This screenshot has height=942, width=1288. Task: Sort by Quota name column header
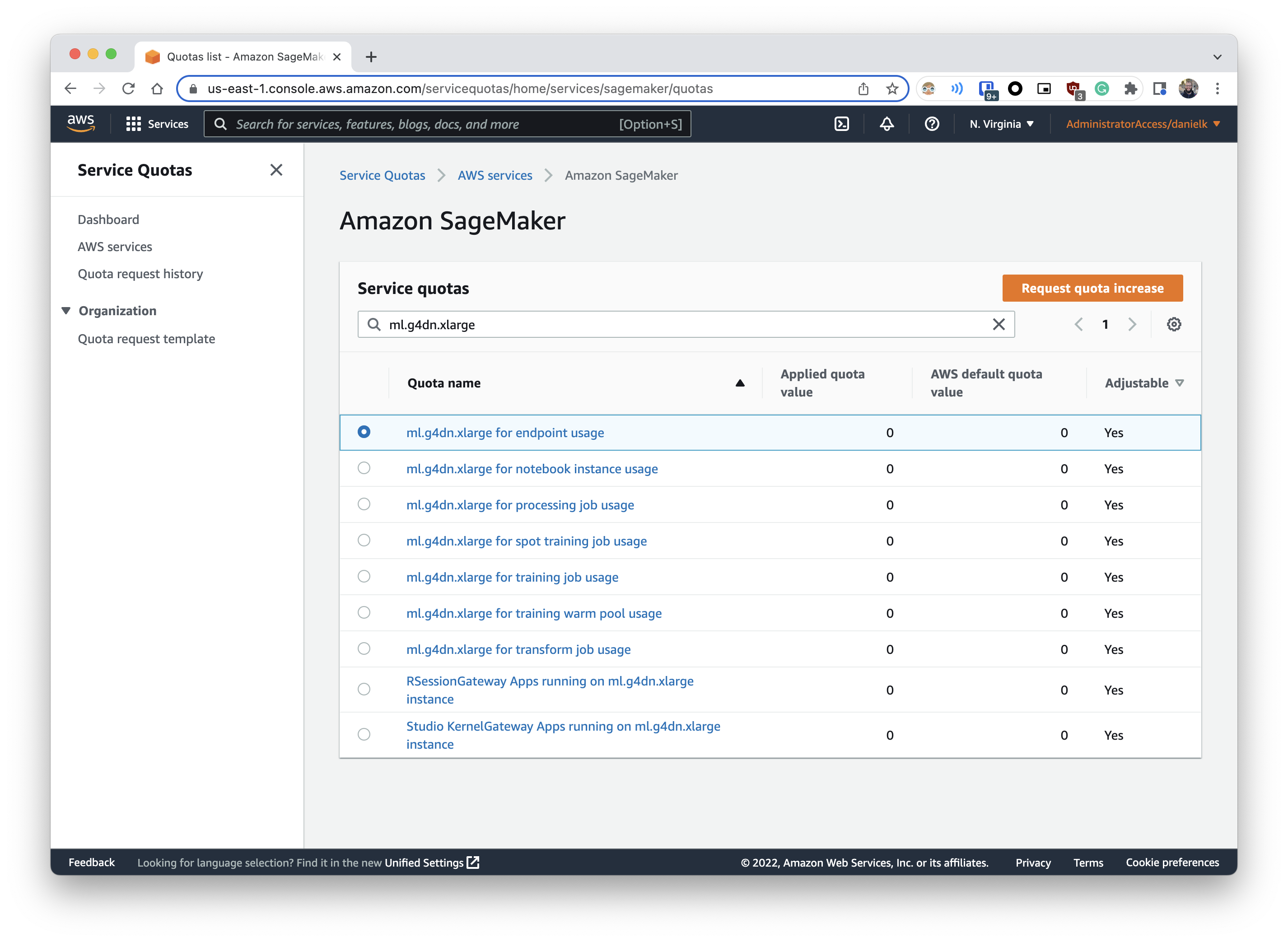(x=444, y=383)
